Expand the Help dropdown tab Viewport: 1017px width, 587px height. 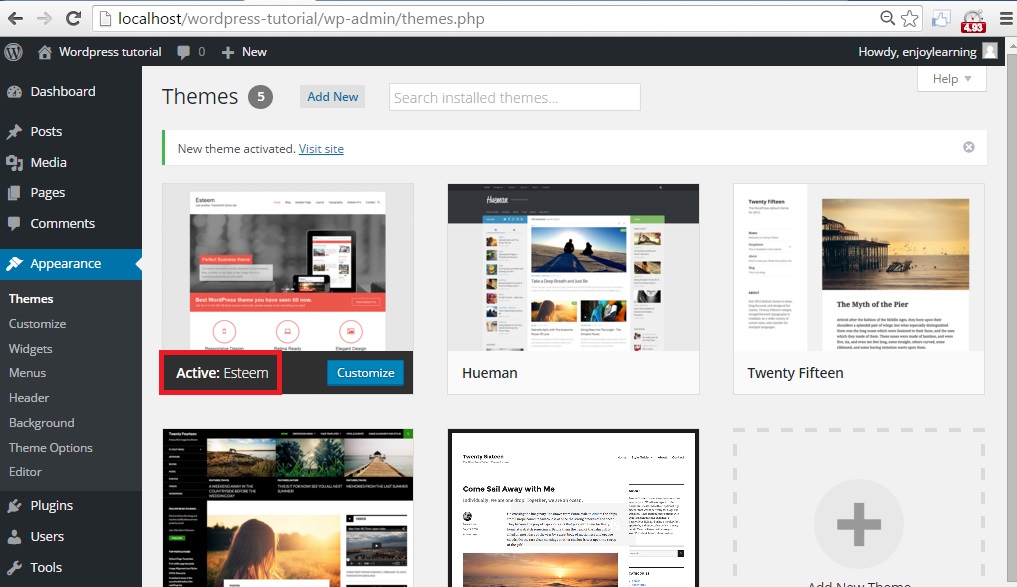click(x=951, y=78)
